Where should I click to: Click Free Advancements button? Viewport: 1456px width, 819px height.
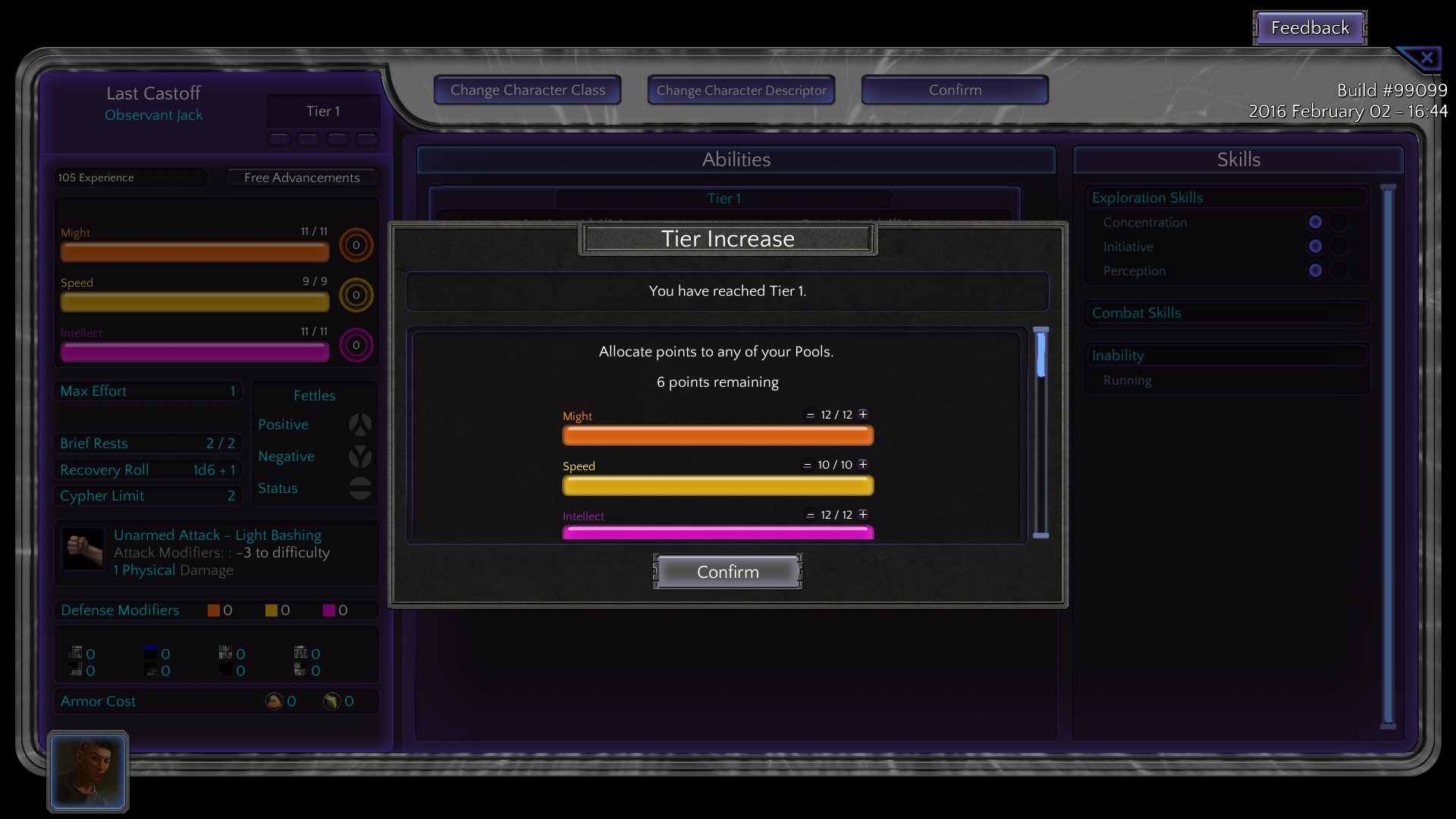[x=302, y=177]
